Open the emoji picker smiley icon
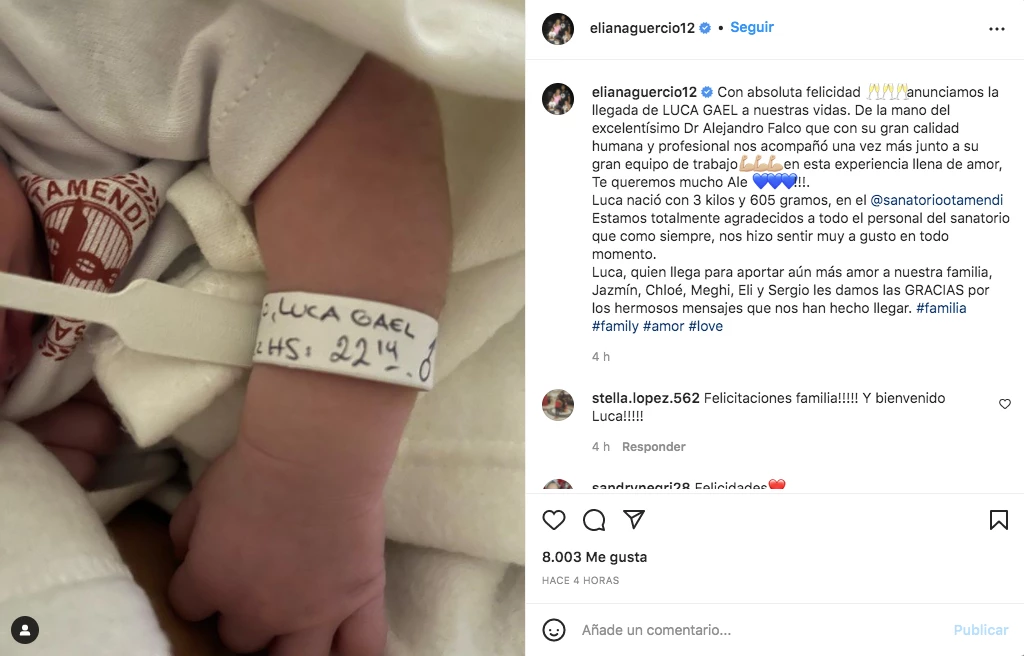 (x=554, y=630)
